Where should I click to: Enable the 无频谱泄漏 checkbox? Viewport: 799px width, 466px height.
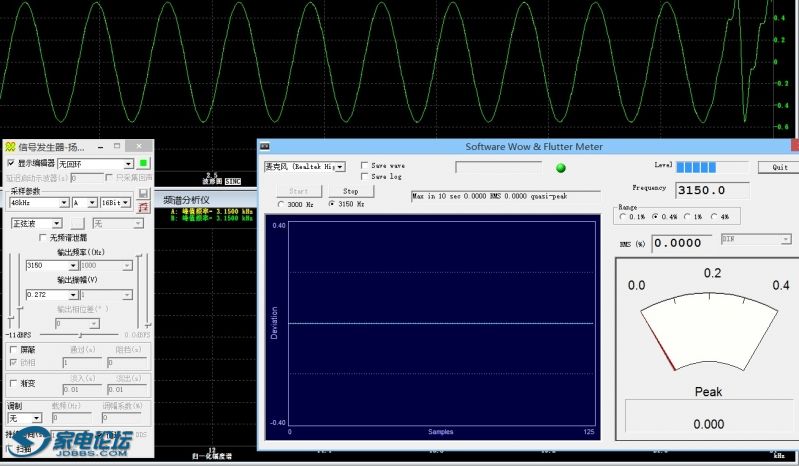pos(43,237)
